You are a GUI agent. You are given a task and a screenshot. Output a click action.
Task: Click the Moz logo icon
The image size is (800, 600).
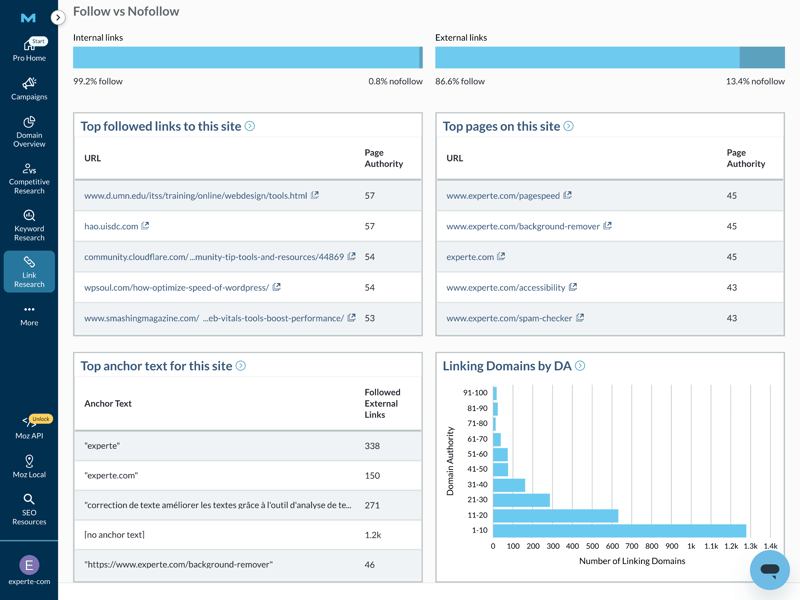28,17
